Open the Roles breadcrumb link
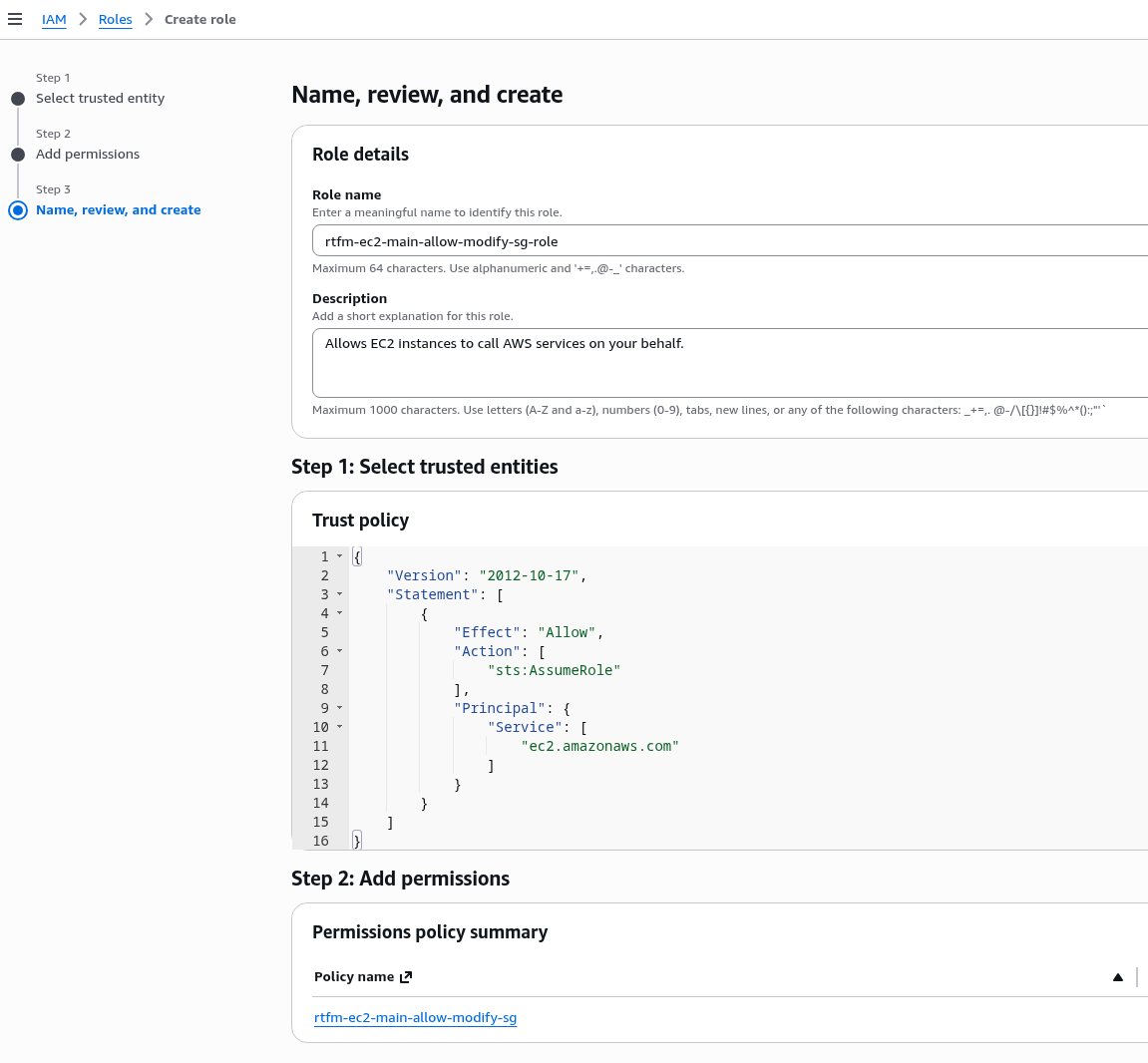The image size is (1148, 1063). coord(115,20)
